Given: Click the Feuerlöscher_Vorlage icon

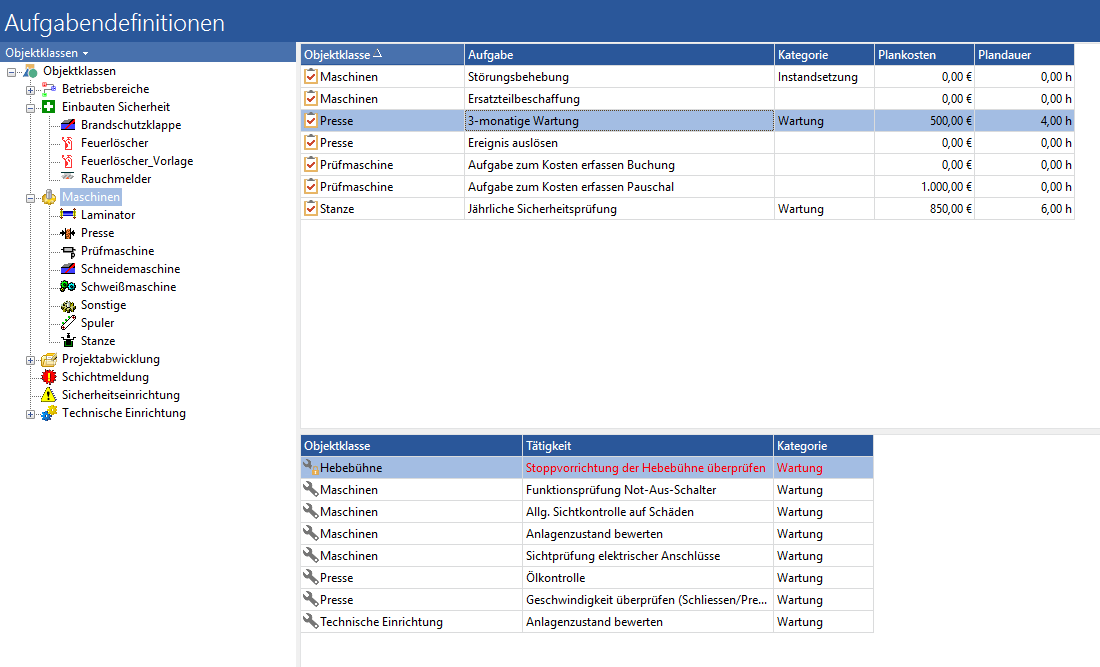Looking at the screenshot, I should 68,161.
